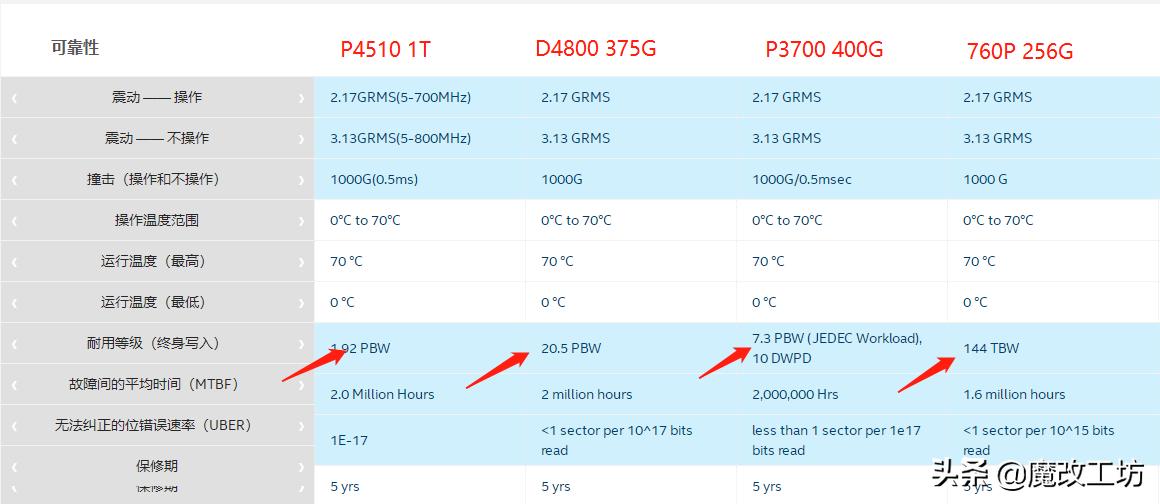Select row label 震动——操作
Viewport: 1160px width, 504px height.
[x=157, y=97]
